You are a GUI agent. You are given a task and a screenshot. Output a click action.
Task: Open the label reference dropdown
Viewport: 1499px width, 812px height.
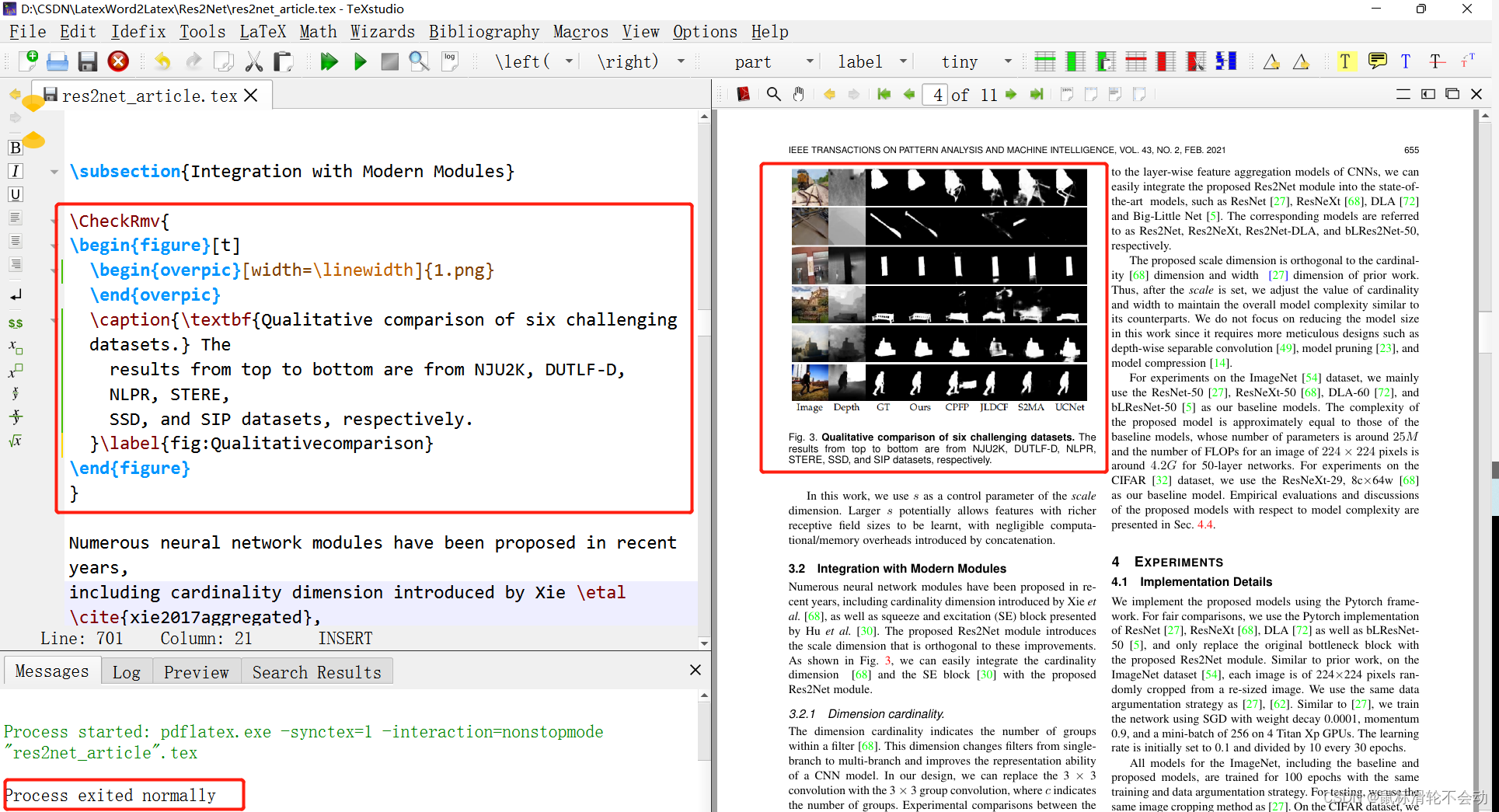(903, 61)
